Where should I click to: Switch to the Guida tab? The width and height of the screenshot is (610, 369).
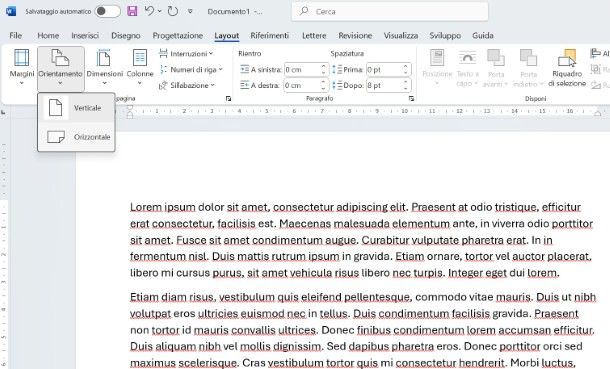[x=483, y=35]
